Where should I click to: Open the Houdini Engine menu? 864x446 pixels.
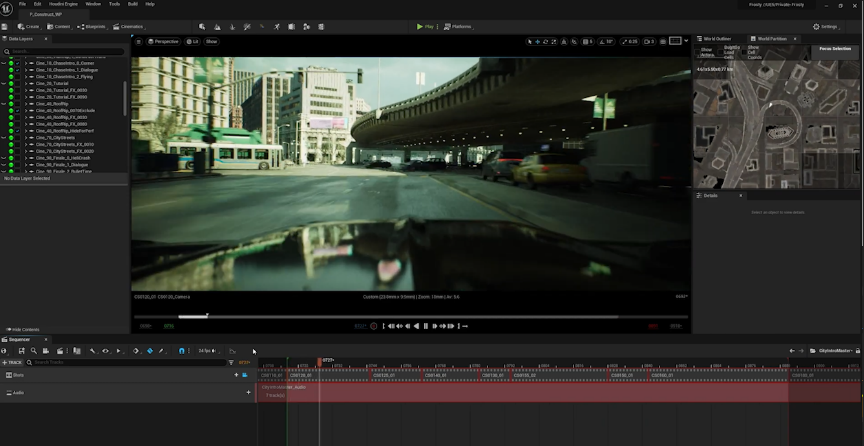[64, 4]
